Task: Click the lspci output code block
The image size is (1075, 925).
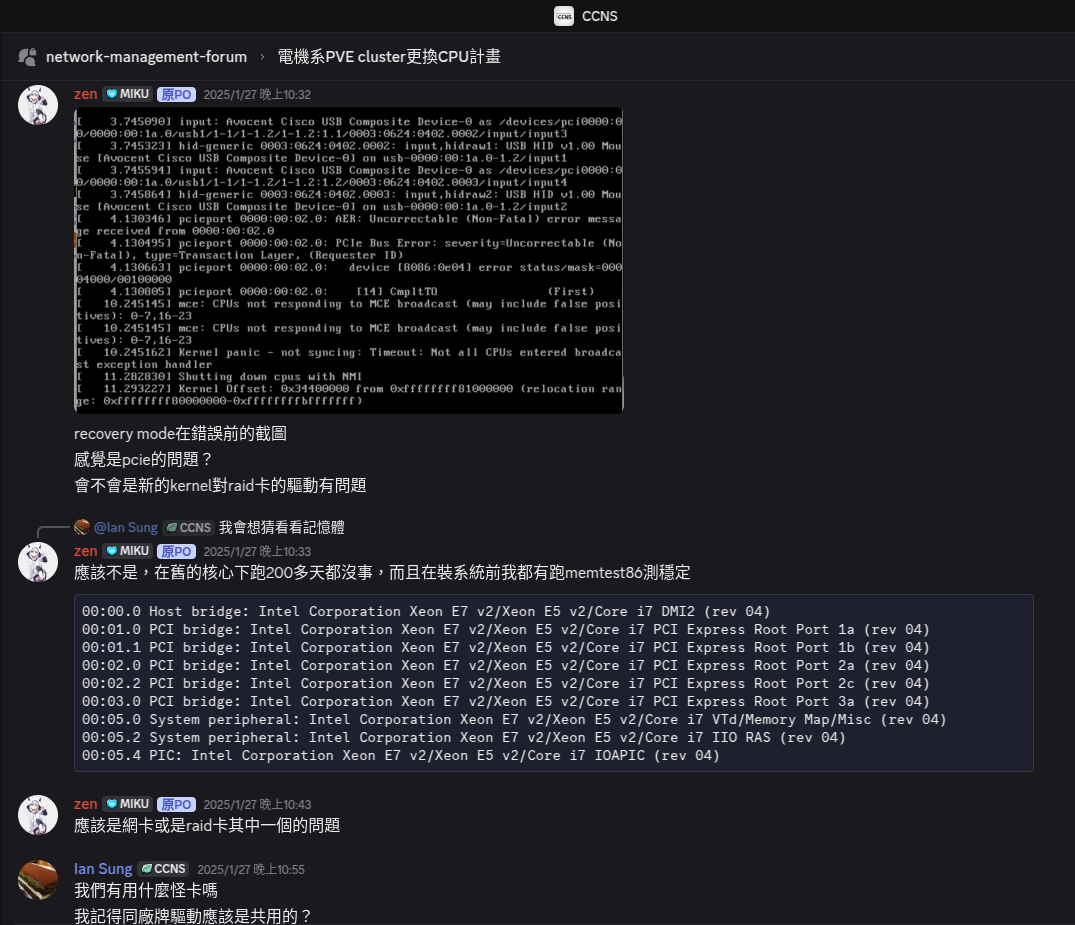Action: click(x=553, y=683)
